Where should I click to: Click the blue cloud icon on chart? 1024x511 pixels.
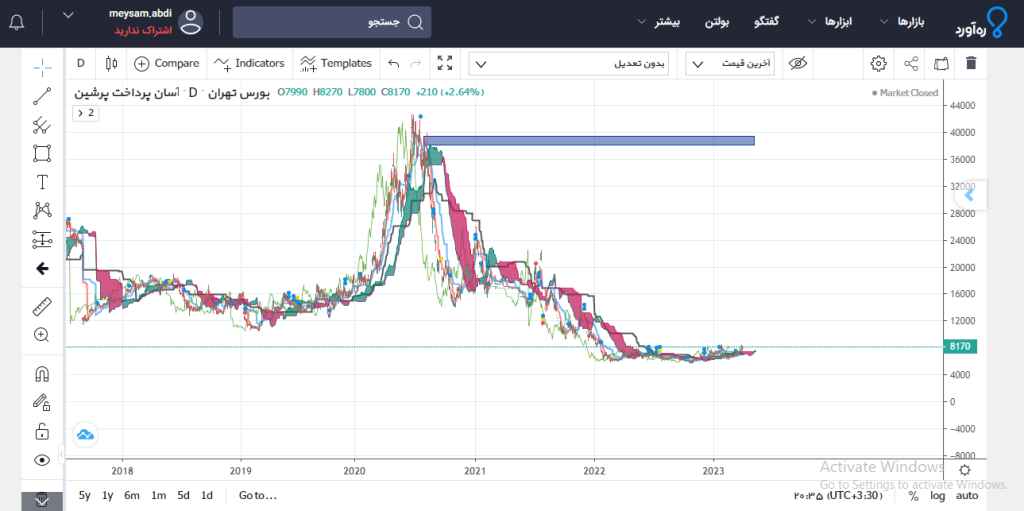[x=85, y=434]
